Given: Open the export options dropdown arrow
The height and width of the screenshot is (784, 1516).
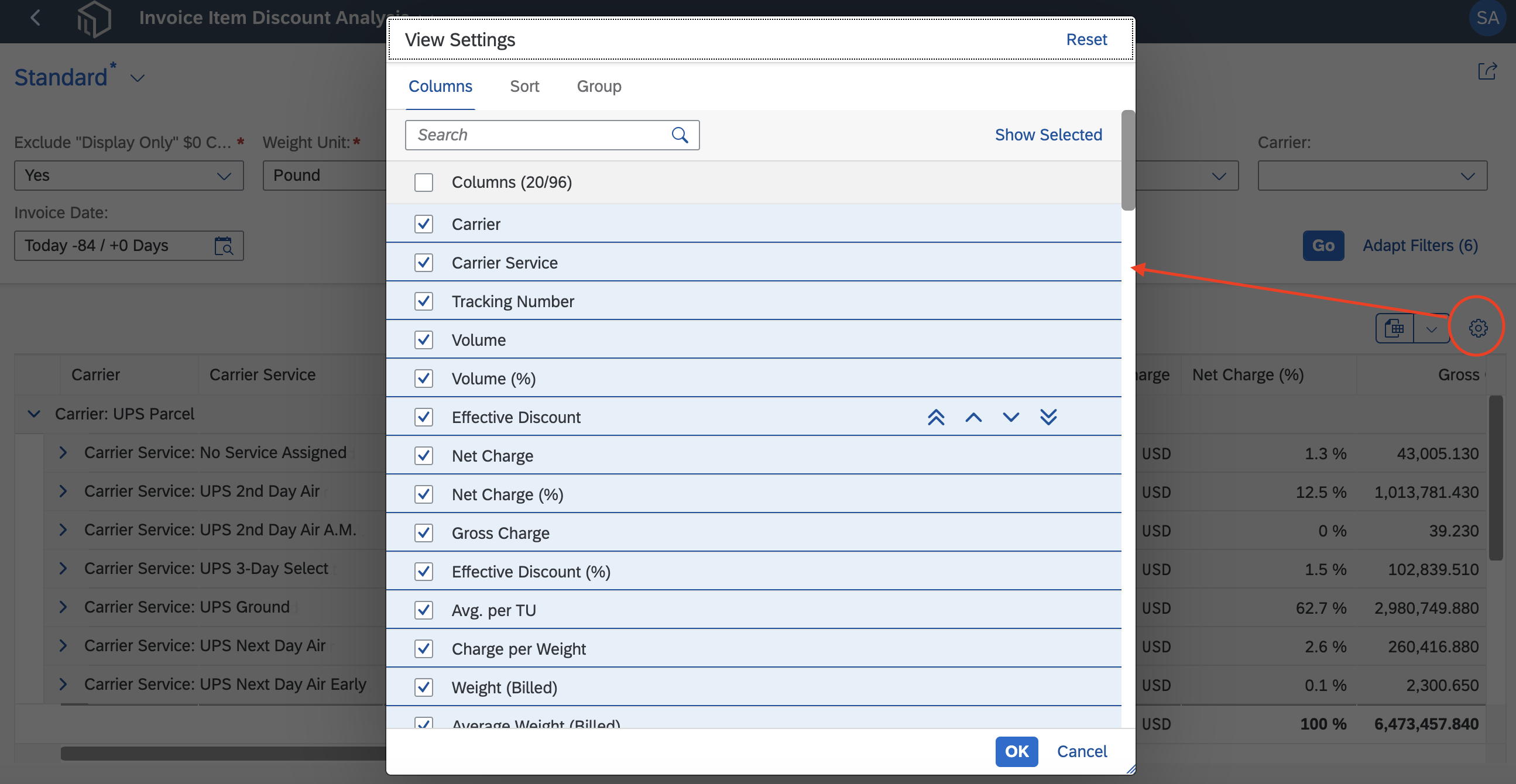Looking at the screenshot, I should click(1431, 328).
